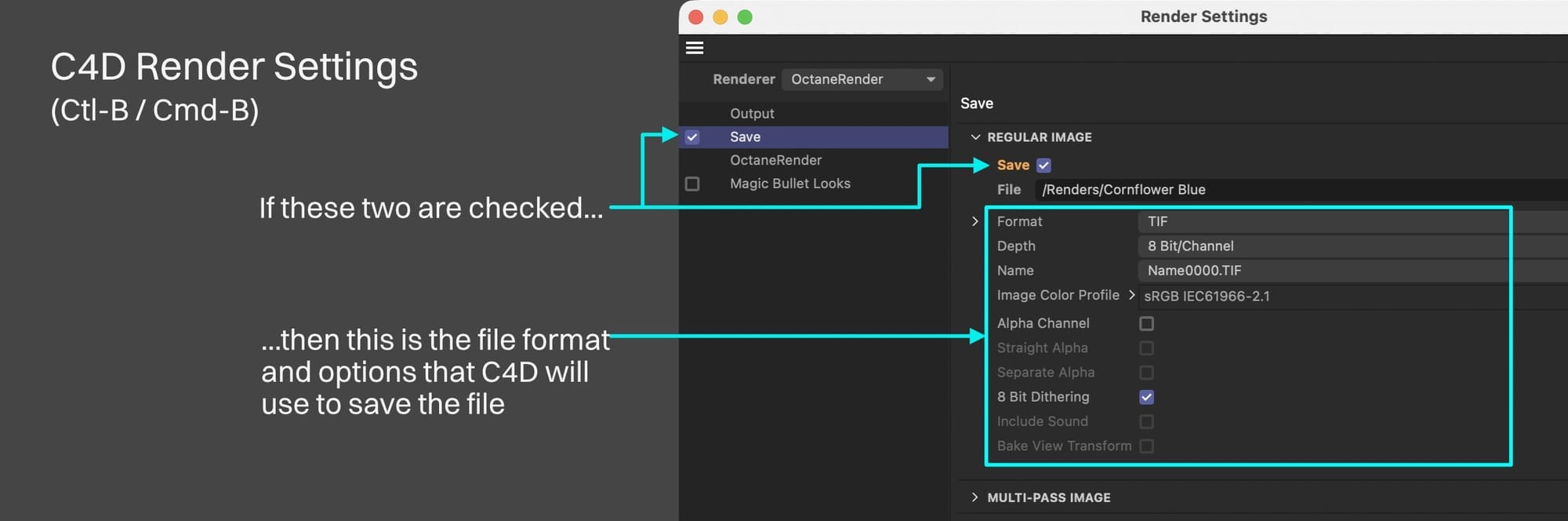Open the Format dropdown showing TIF
The image size is (1568, 521).
pyautogui.click(x=1352, y=222)
